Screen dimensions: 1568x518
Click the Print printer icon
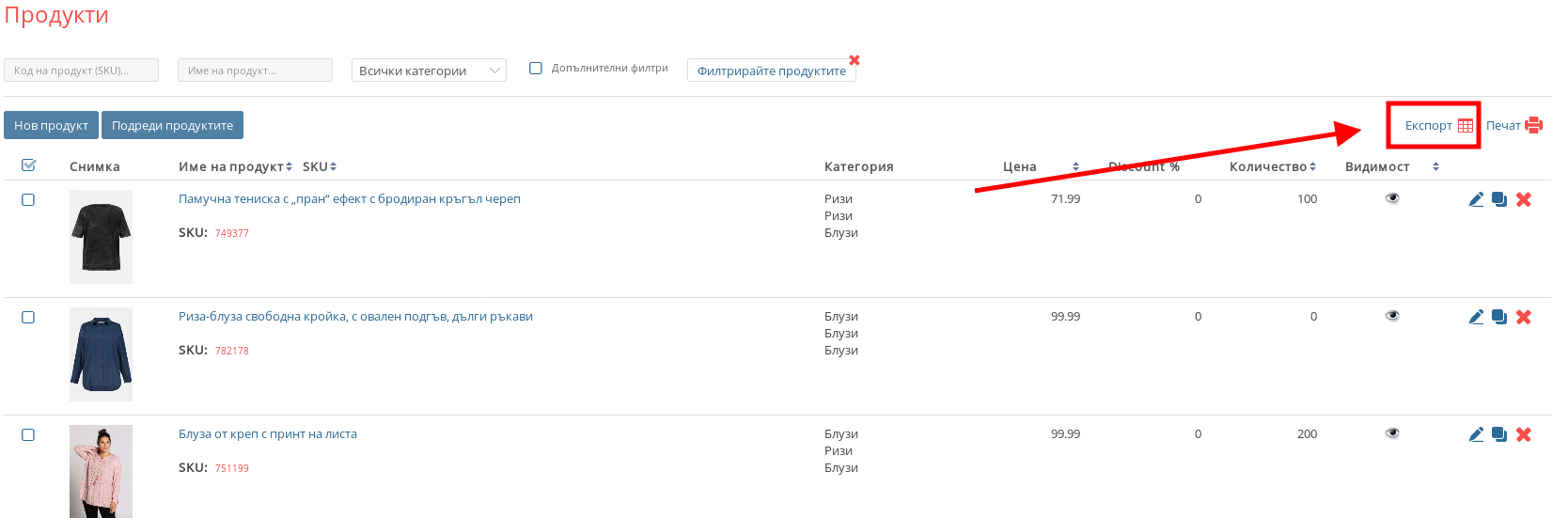tap(1533, 125)
